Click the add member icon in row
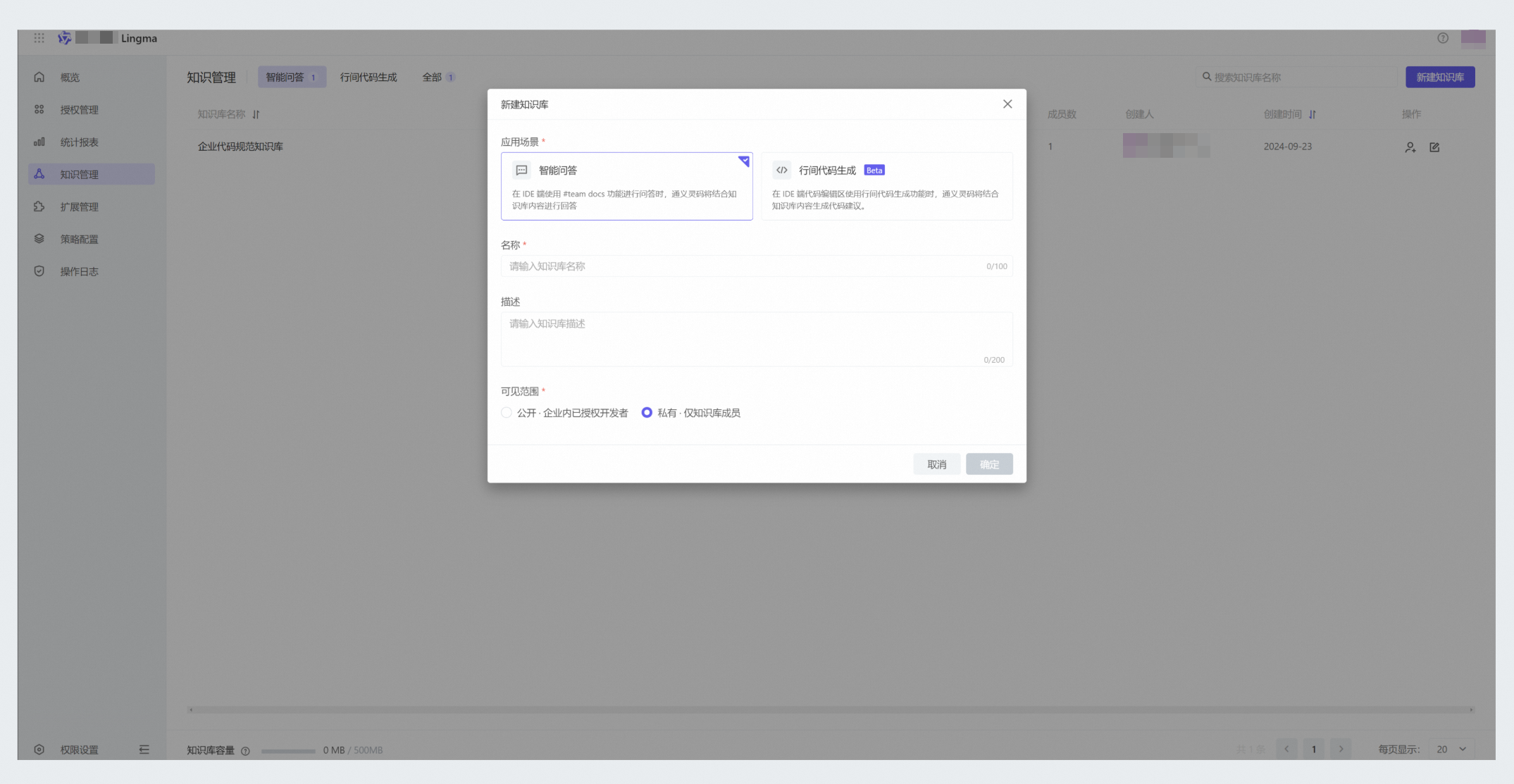 (x=1410, y=147)
